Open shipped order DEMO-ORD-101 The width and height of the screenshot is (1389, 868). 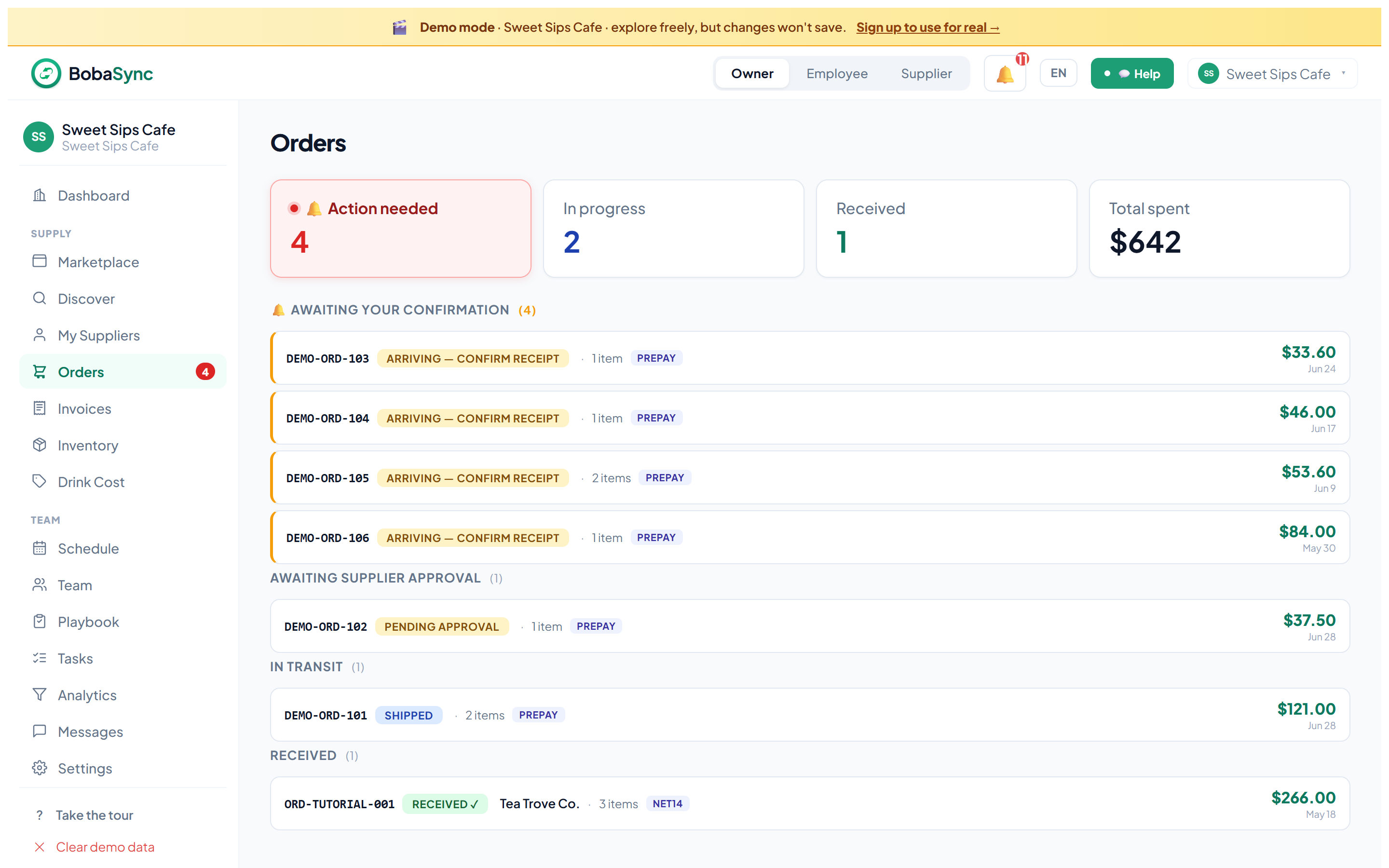(810, 715)
